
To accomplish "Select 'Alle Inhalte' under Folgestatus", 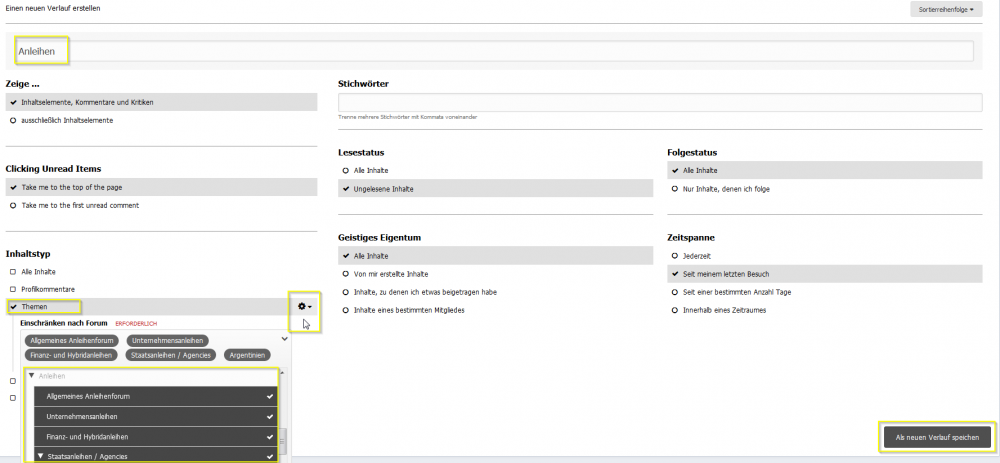I will click(x=825, y=170).
